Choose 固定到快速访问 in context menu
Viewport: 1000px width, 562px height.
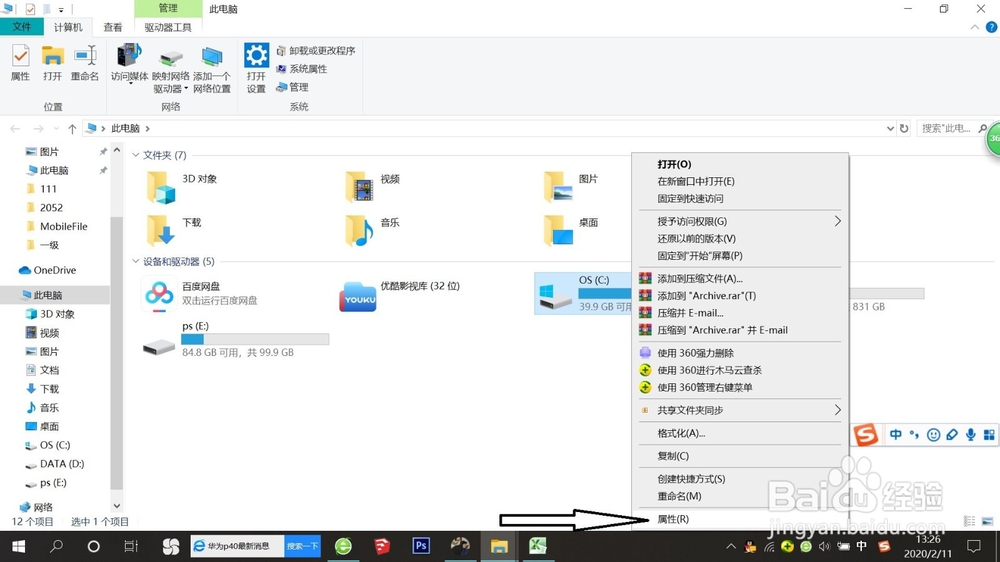coord(740,198)
